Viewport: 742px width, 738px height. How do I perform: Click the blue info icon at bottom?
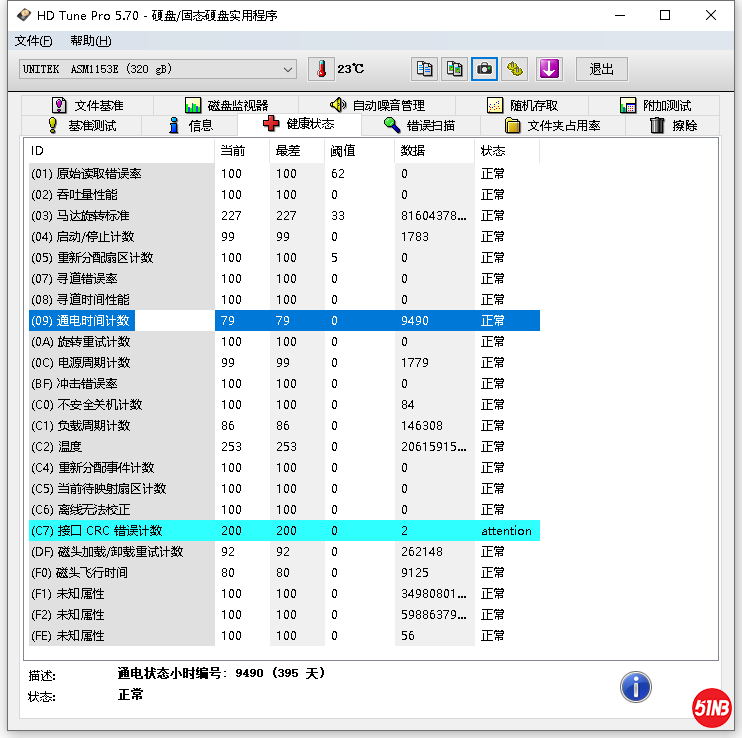[x=636, y=686]
